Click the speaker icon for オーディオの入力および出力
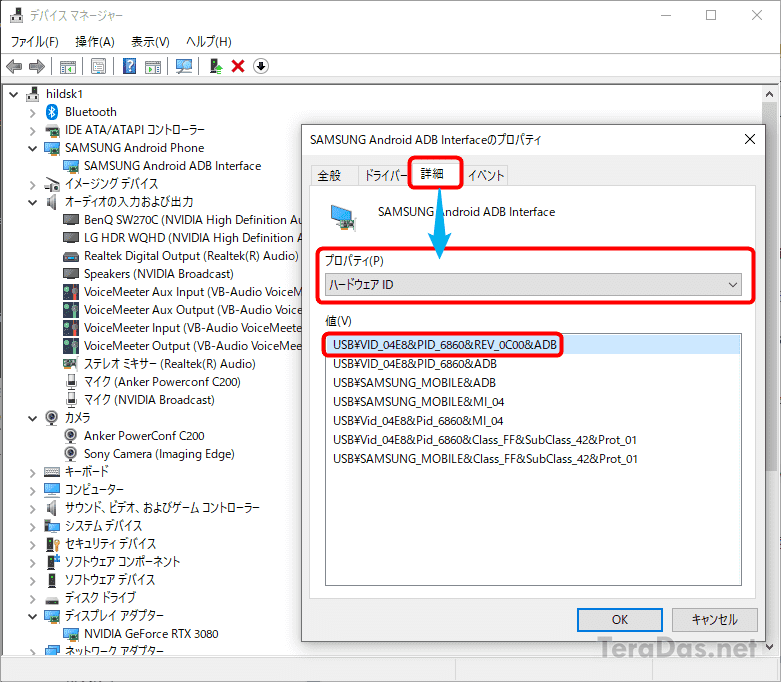781x682 pixels. (52, 201)
